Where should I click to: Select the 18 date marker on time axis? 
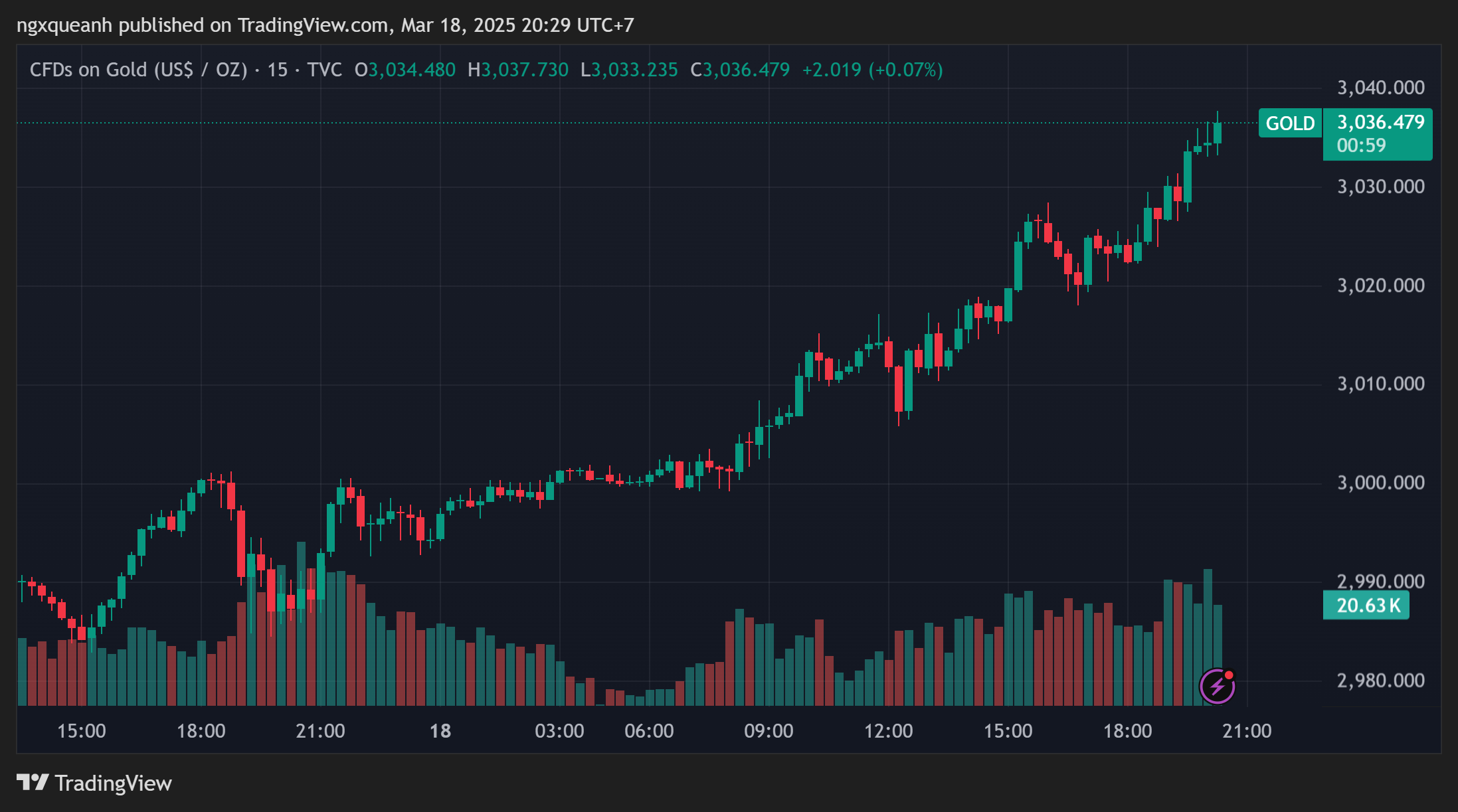(440, 731)
